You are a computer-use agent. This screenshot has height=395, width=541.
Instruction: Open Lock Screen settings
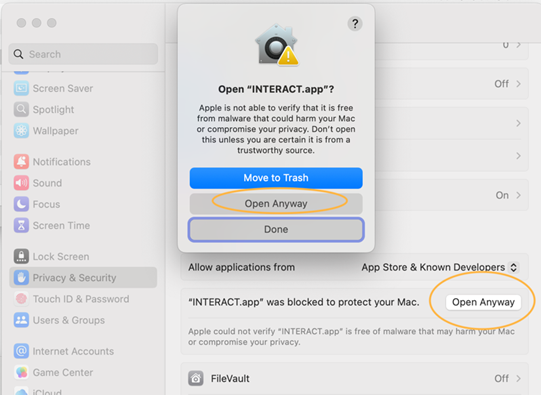[83, 256]
